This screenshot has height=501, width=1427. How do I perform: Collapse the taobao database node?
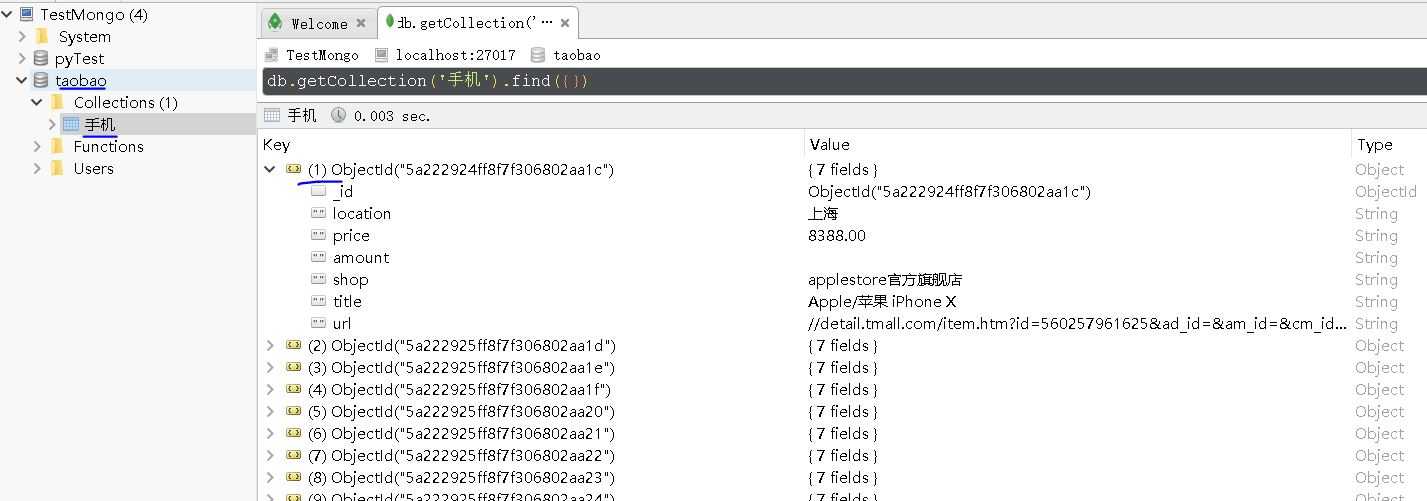(x=23, y=81)
